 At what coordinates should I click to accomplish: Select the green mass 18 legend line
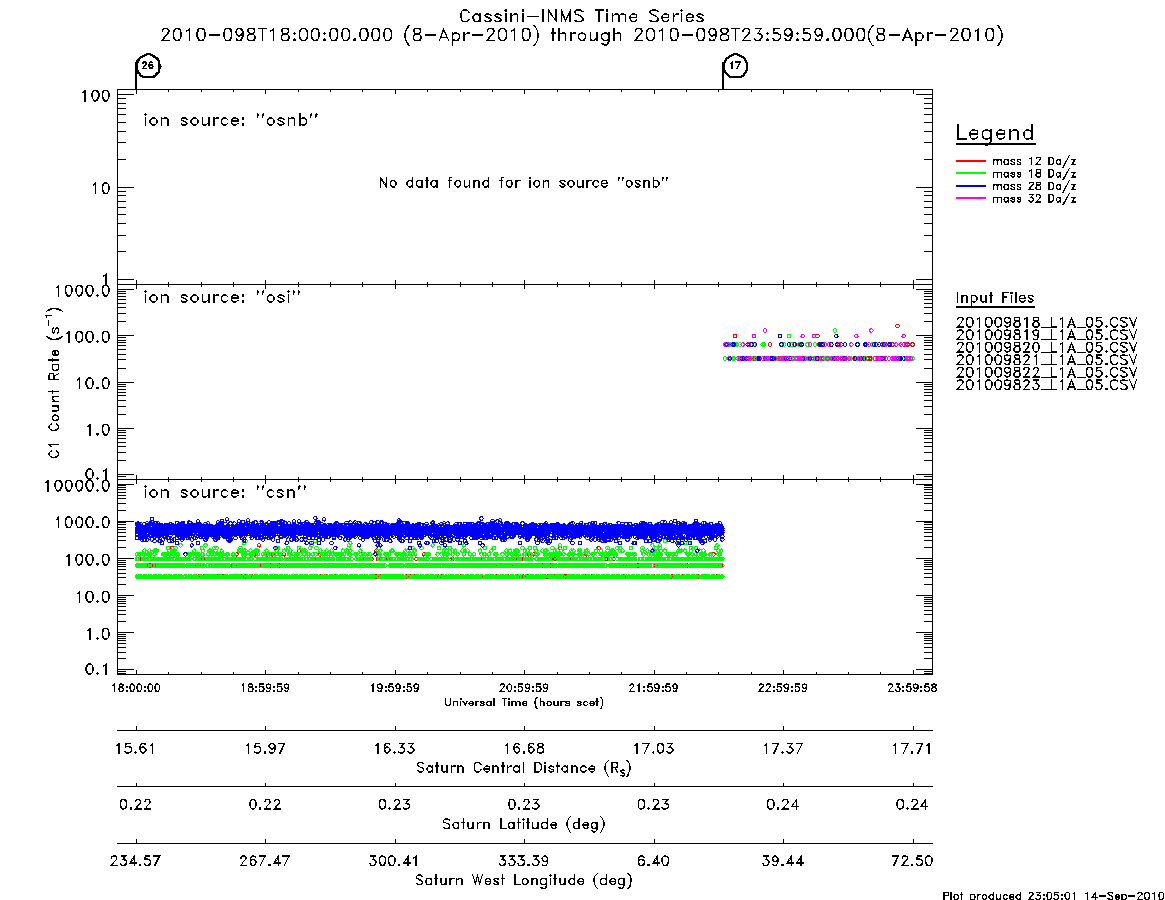pos(970,174)
